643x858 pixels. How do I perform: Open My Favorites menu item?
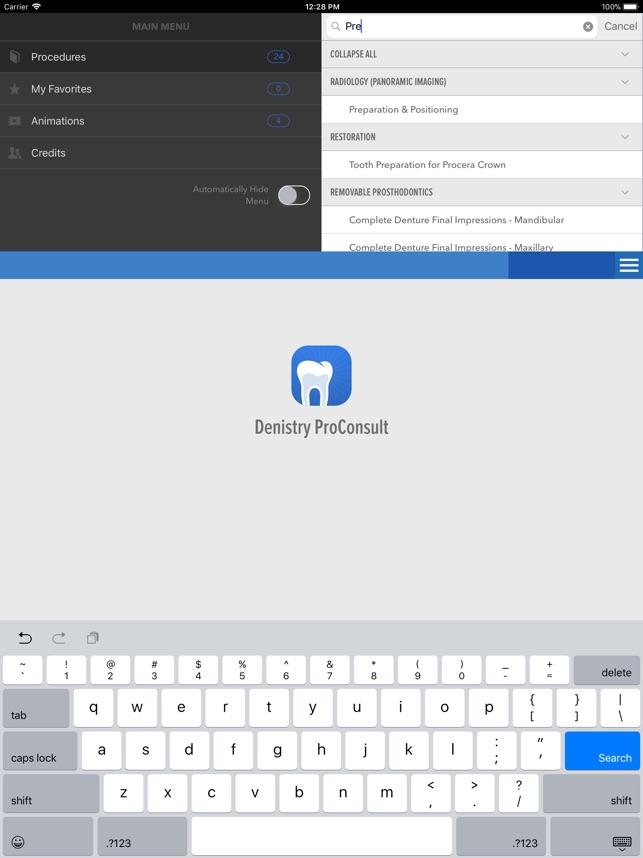click(x=160, y=89)
